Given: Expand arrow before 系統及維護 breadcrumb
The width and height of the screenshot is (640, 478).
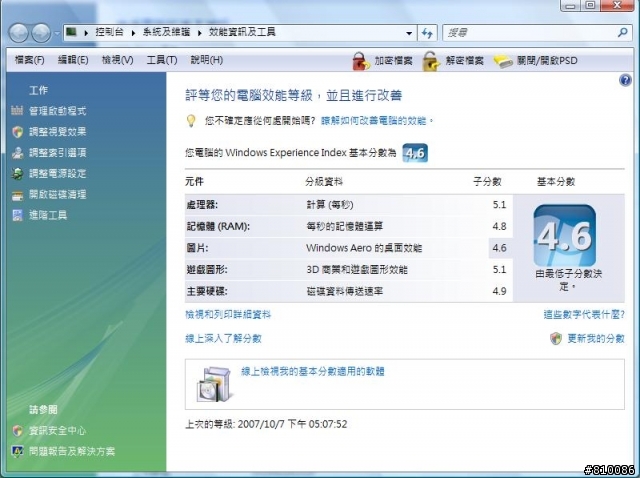Looking at the screenshot, I should pos(133,33).
